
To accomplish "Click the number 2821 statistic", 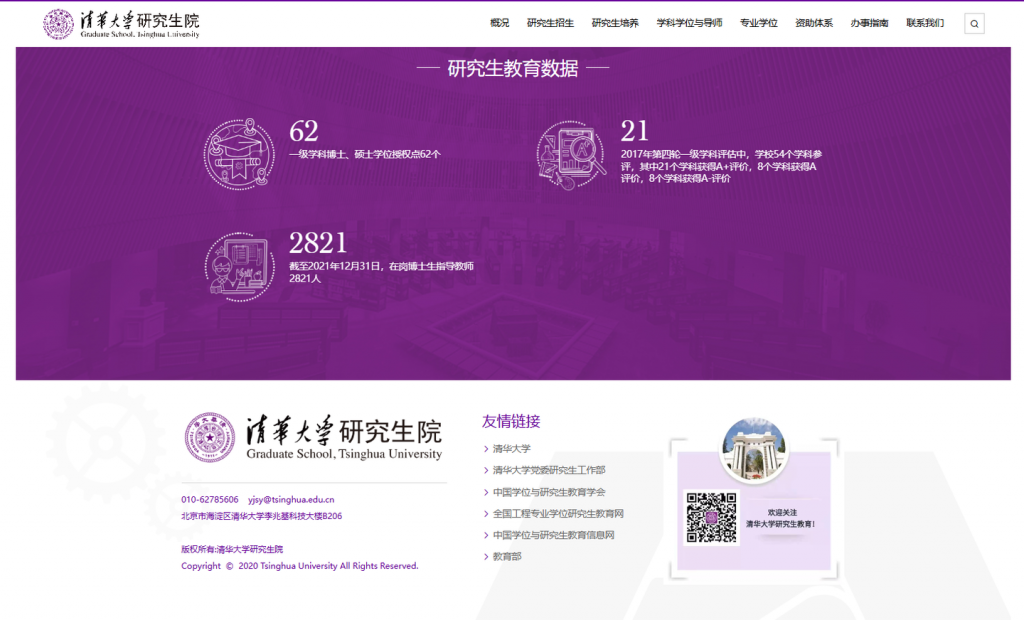I will 318,243.
